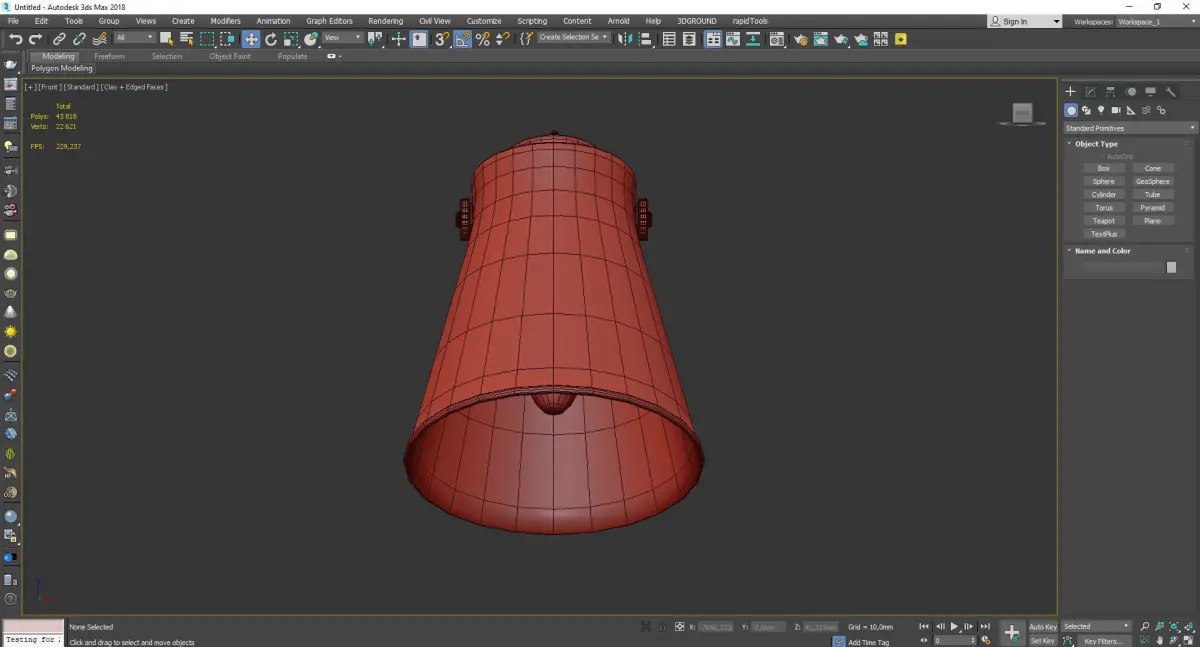Switch to the Freeform ribbon tab
The height and width of the screenshot is (647, 1200).
pos(109,57)
